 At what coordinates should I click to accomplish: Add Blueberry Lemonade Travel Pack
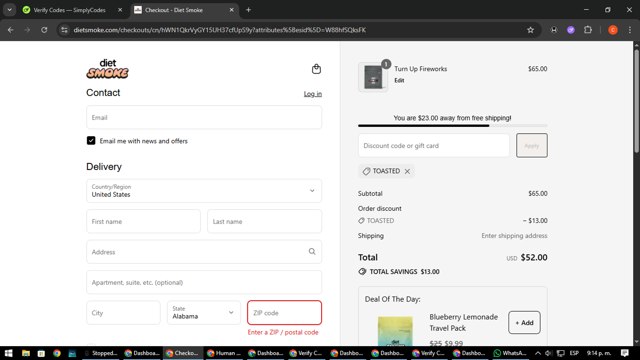[x=524, y=322]
